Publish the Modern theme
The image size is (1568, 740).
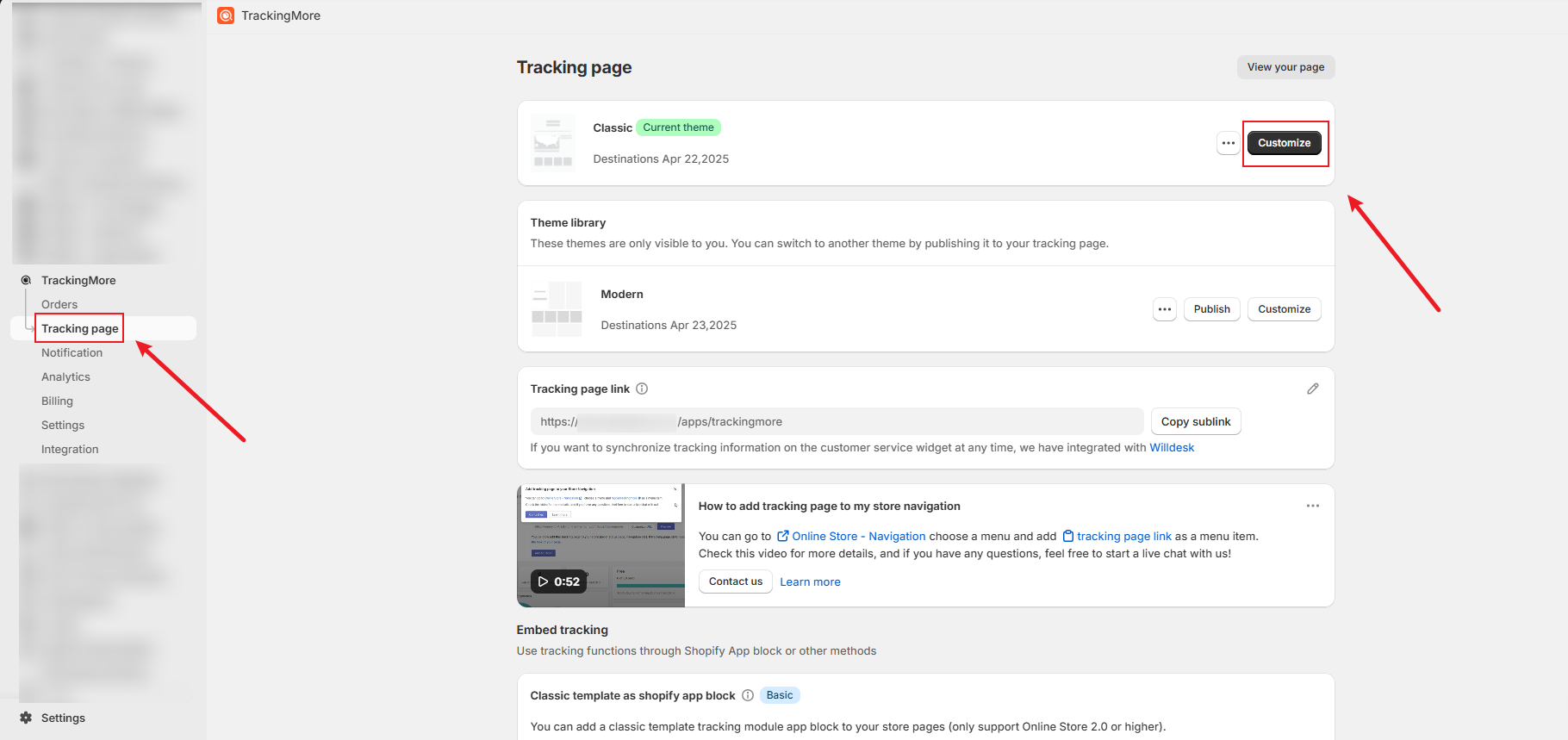point(1211,309)
